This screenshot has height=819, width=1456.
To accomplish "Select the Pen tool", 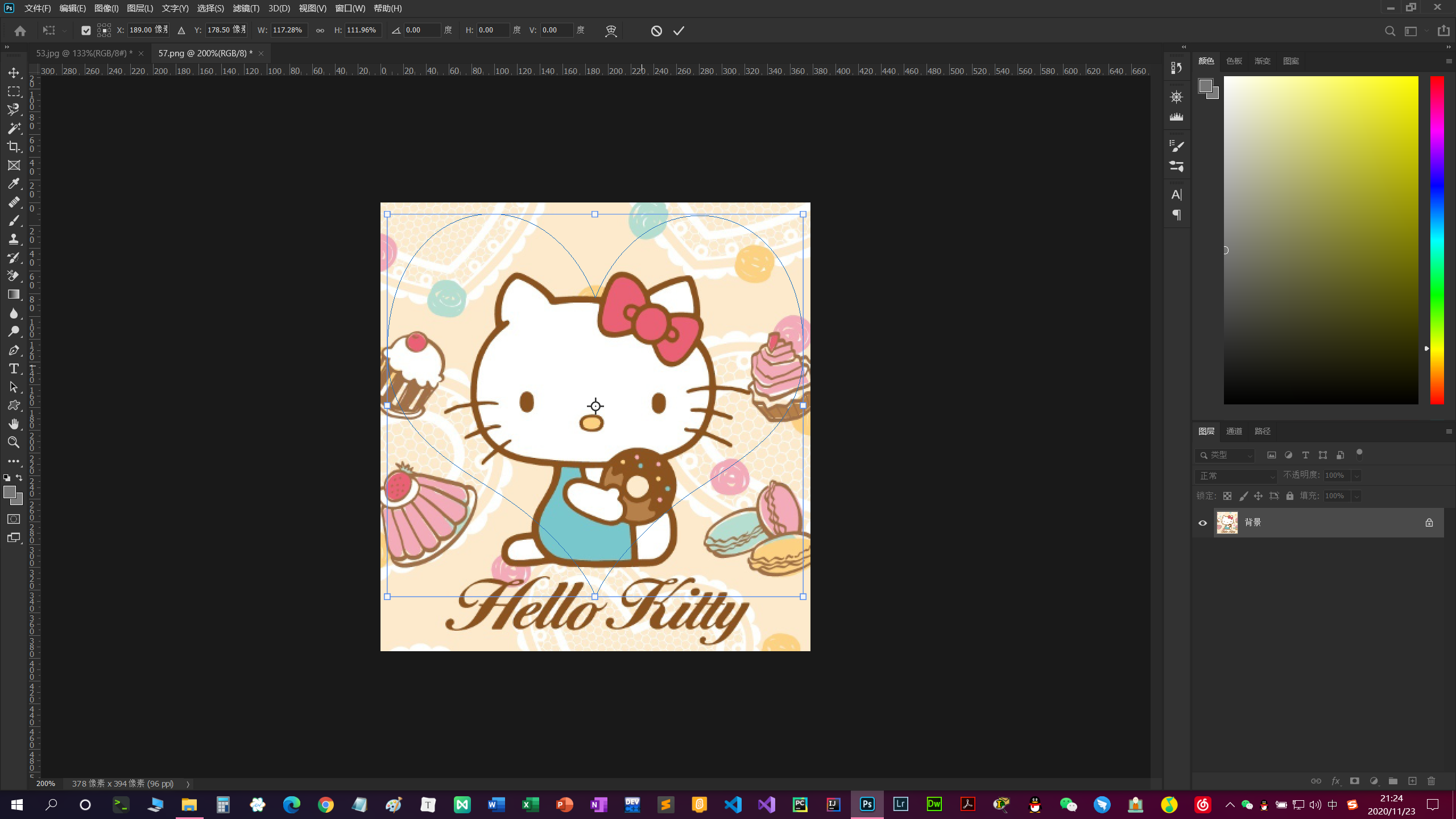I will tap(14, 350).
